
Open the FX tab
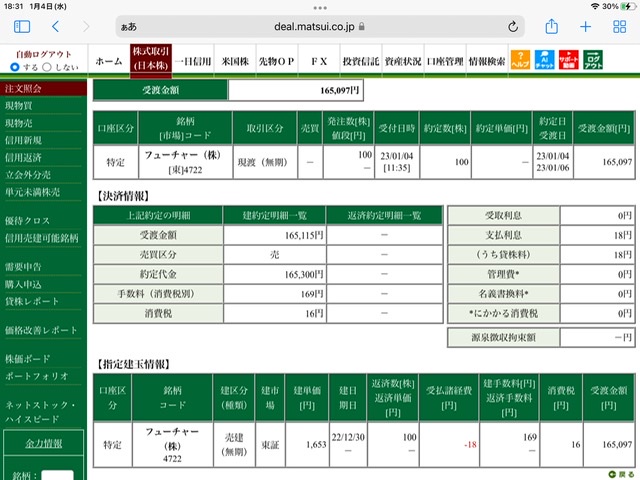[319, 61]
